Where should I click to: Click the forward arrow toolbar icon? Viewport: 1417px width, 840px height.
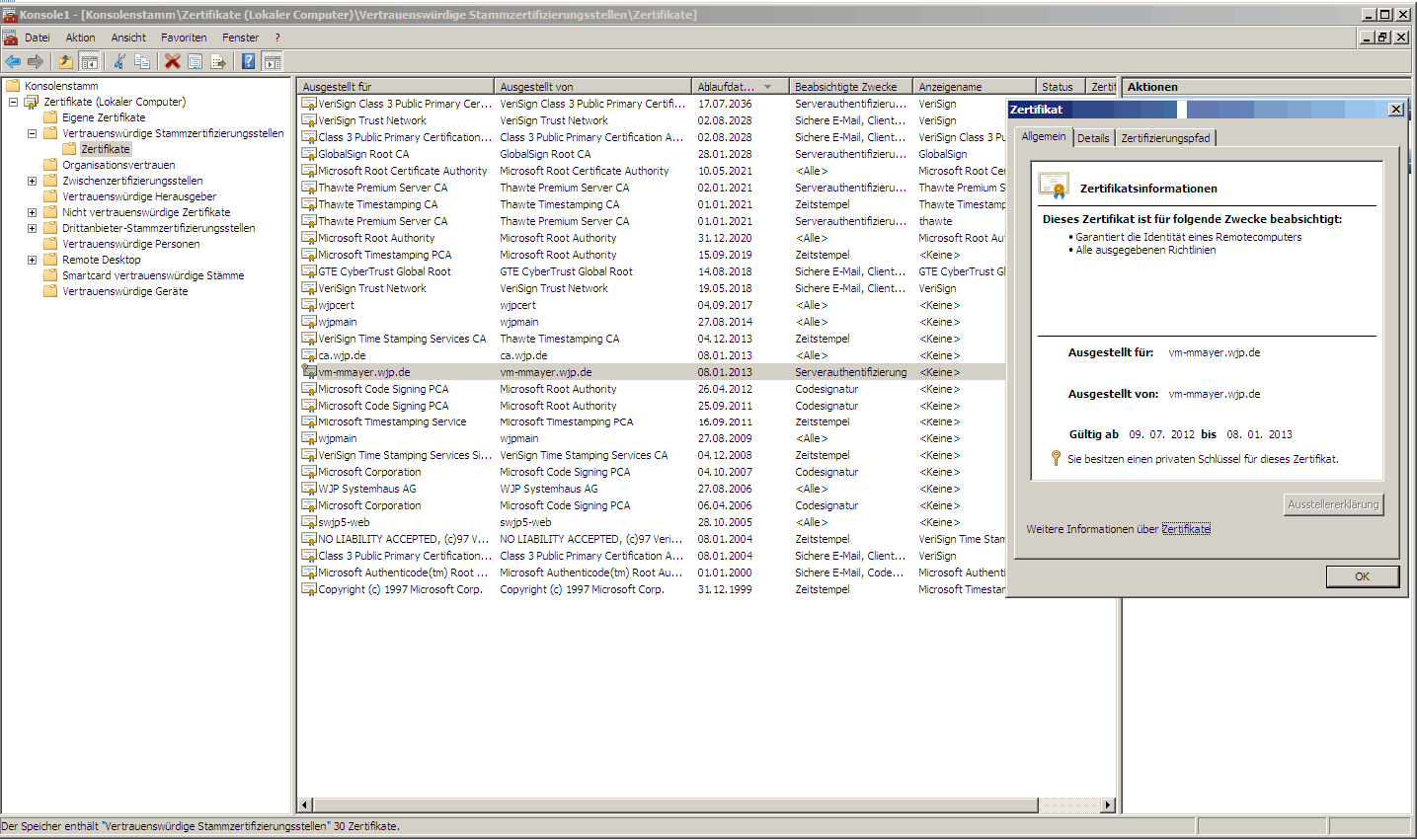(36, 61)
